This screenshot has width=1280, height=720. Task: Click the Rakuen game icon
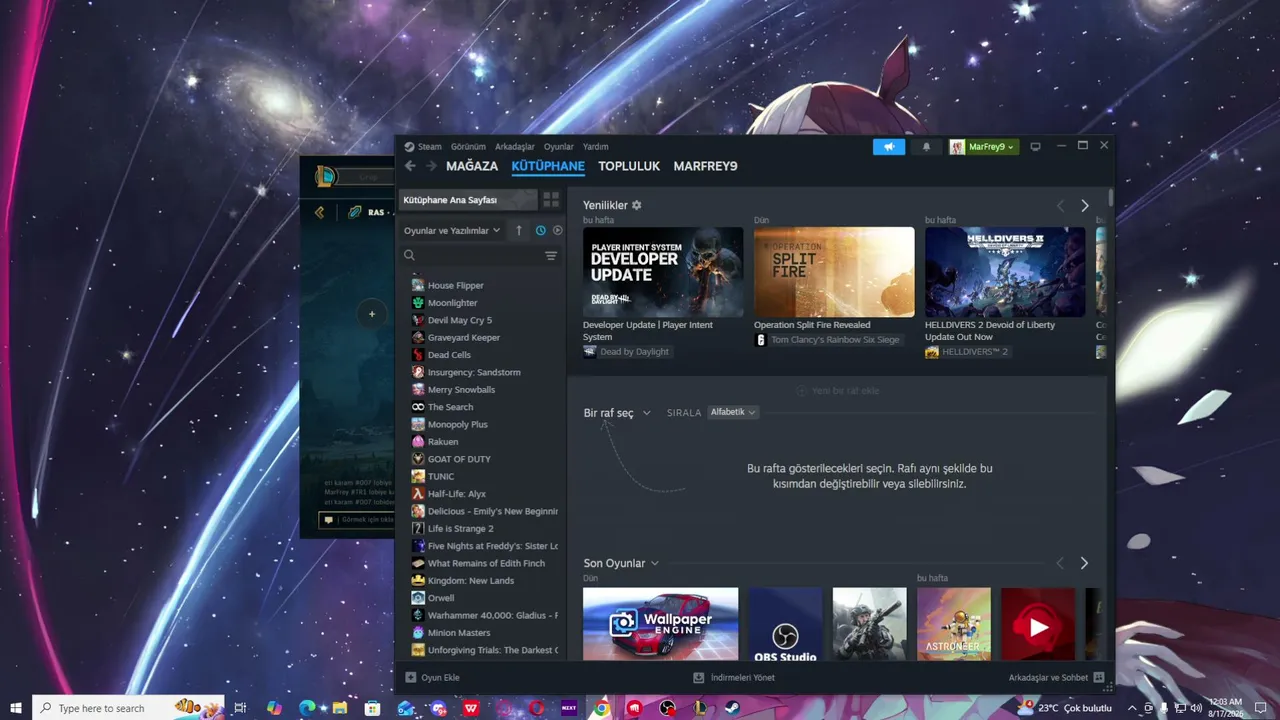pyautogui.click(x=418, y=442)
